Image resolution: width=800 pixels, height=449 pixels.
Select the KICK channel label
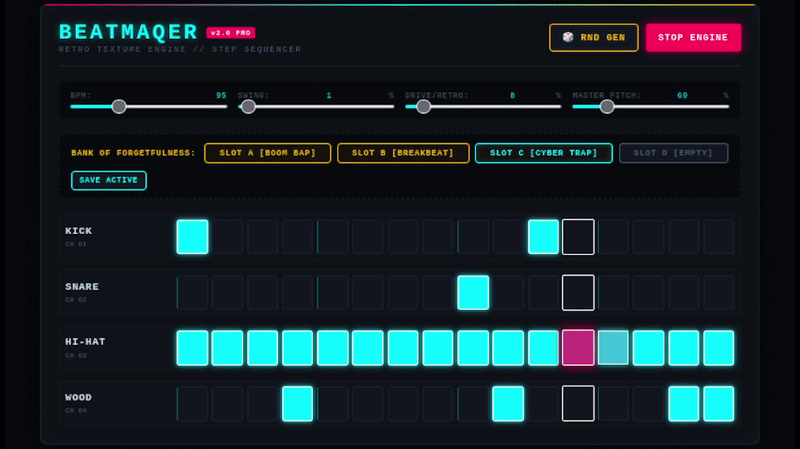pyautogui.click(x=79, y=231)
